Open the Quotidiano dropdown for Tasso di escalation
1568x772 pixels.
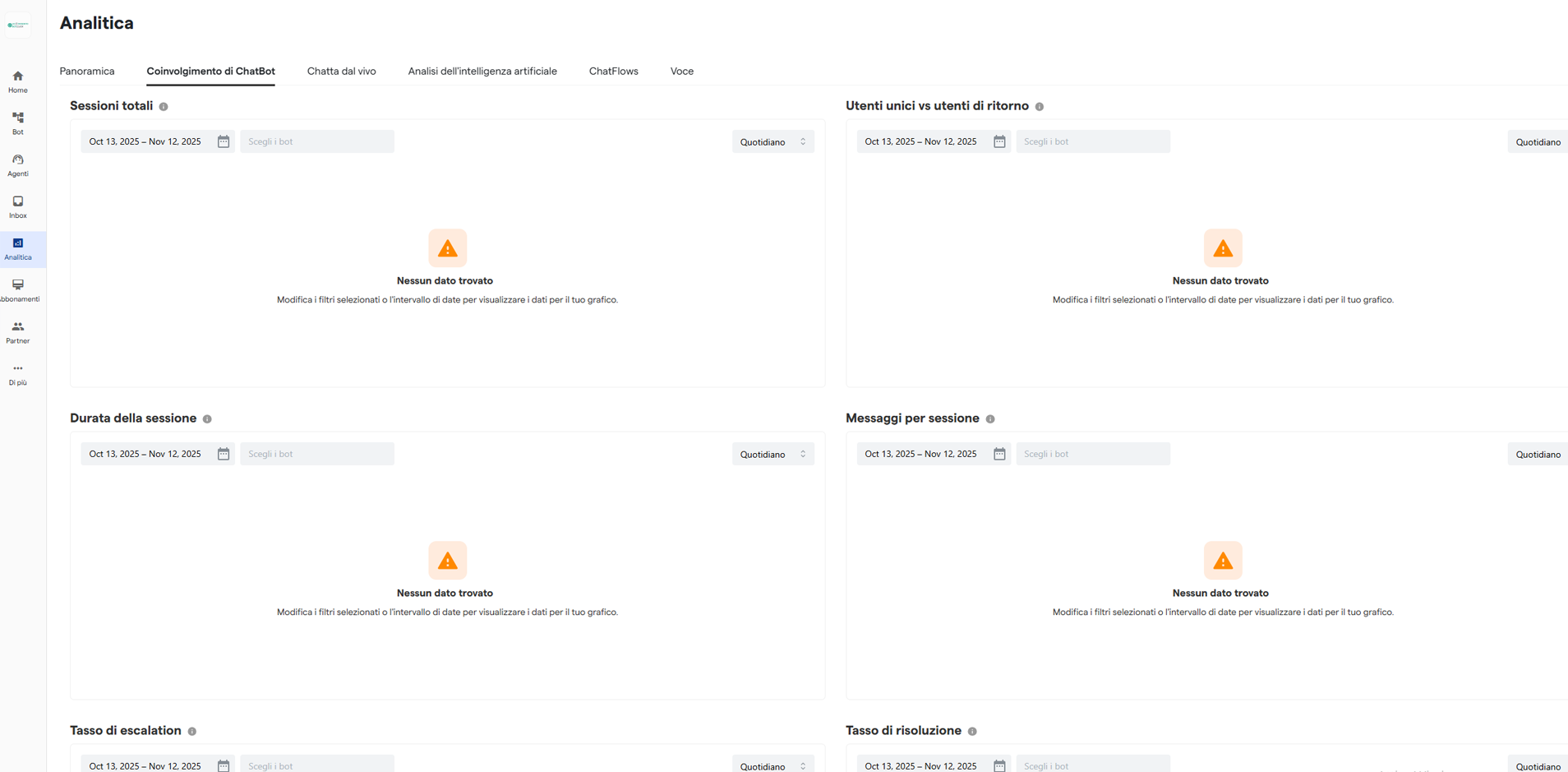click(771, 765)
